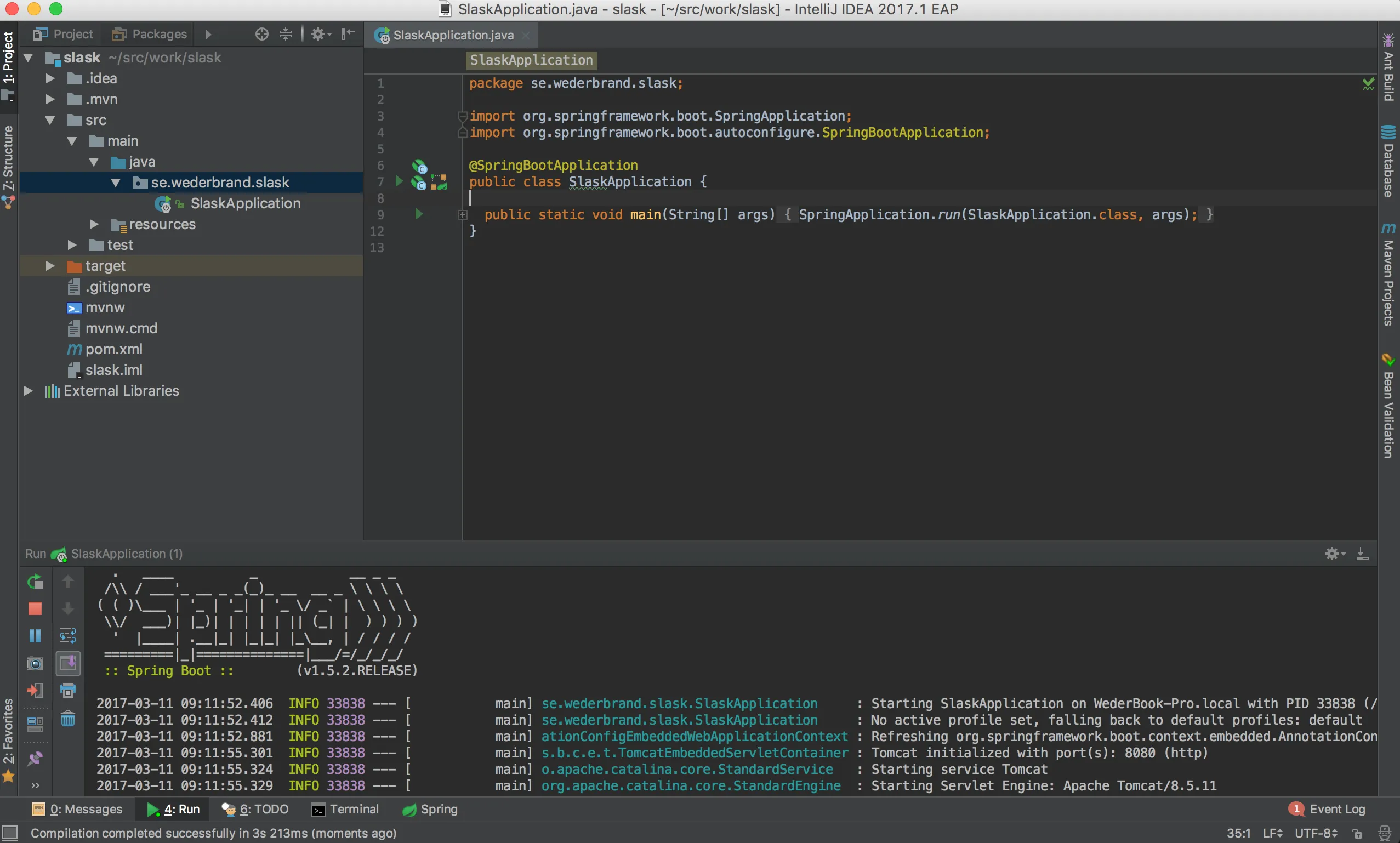Click scroll-from-source crosshair icon in Project toolbar
The image size is (1400, 843).
(x=261, y=34)
